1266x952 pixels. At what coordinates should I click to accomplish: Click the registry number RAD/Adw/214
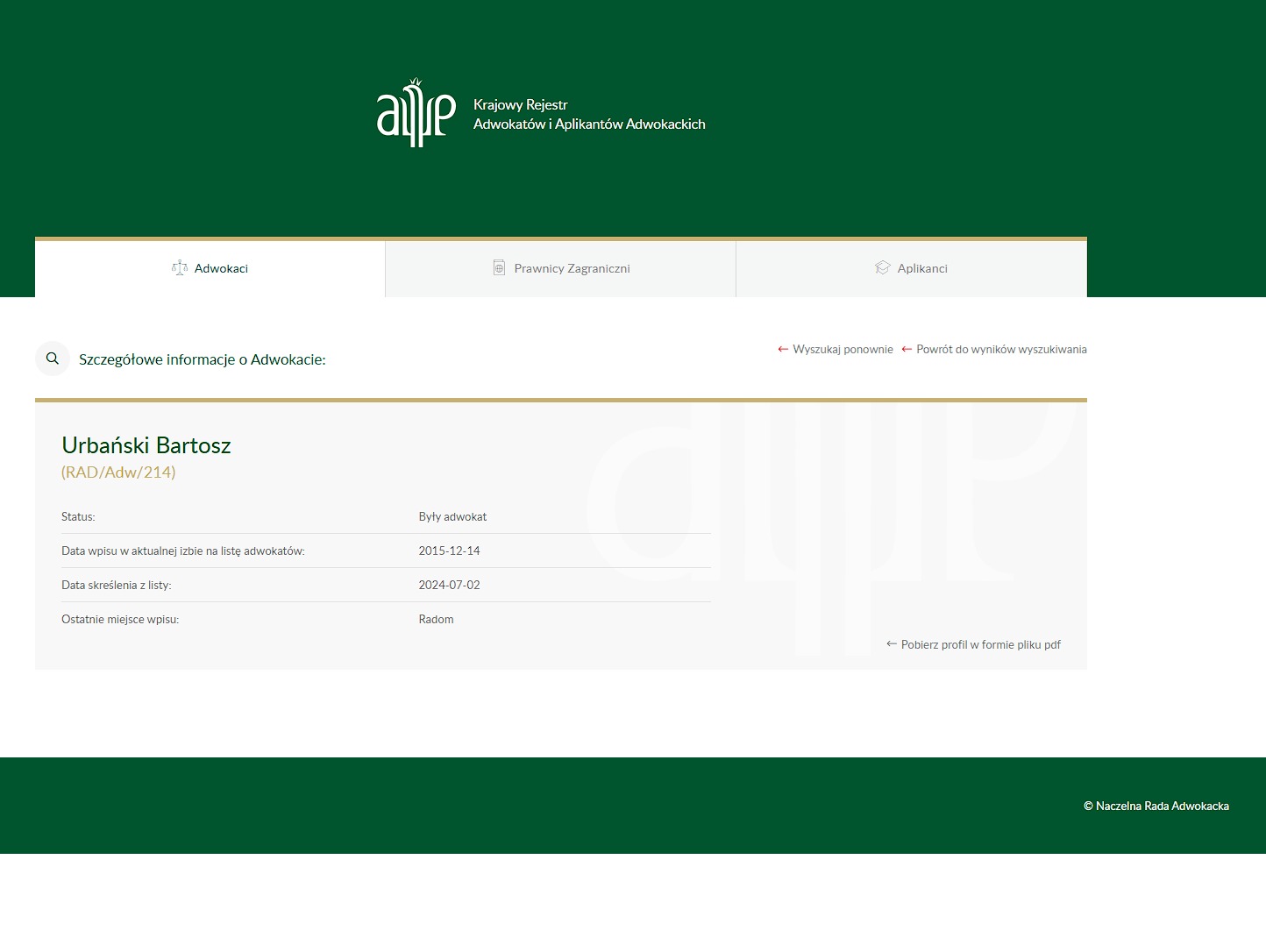pyautogui.click(x=118, y=472)
